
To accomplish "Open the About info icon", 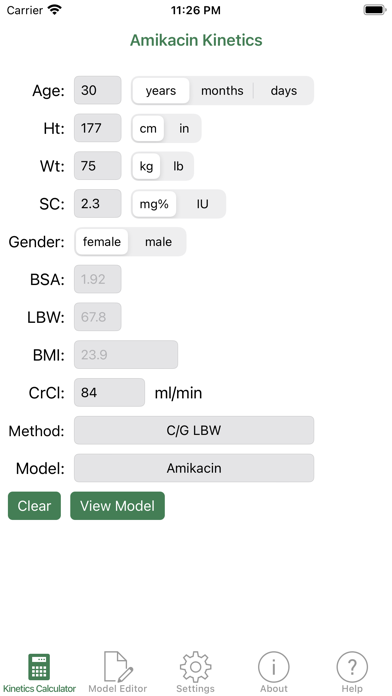I will pos(274,667).
